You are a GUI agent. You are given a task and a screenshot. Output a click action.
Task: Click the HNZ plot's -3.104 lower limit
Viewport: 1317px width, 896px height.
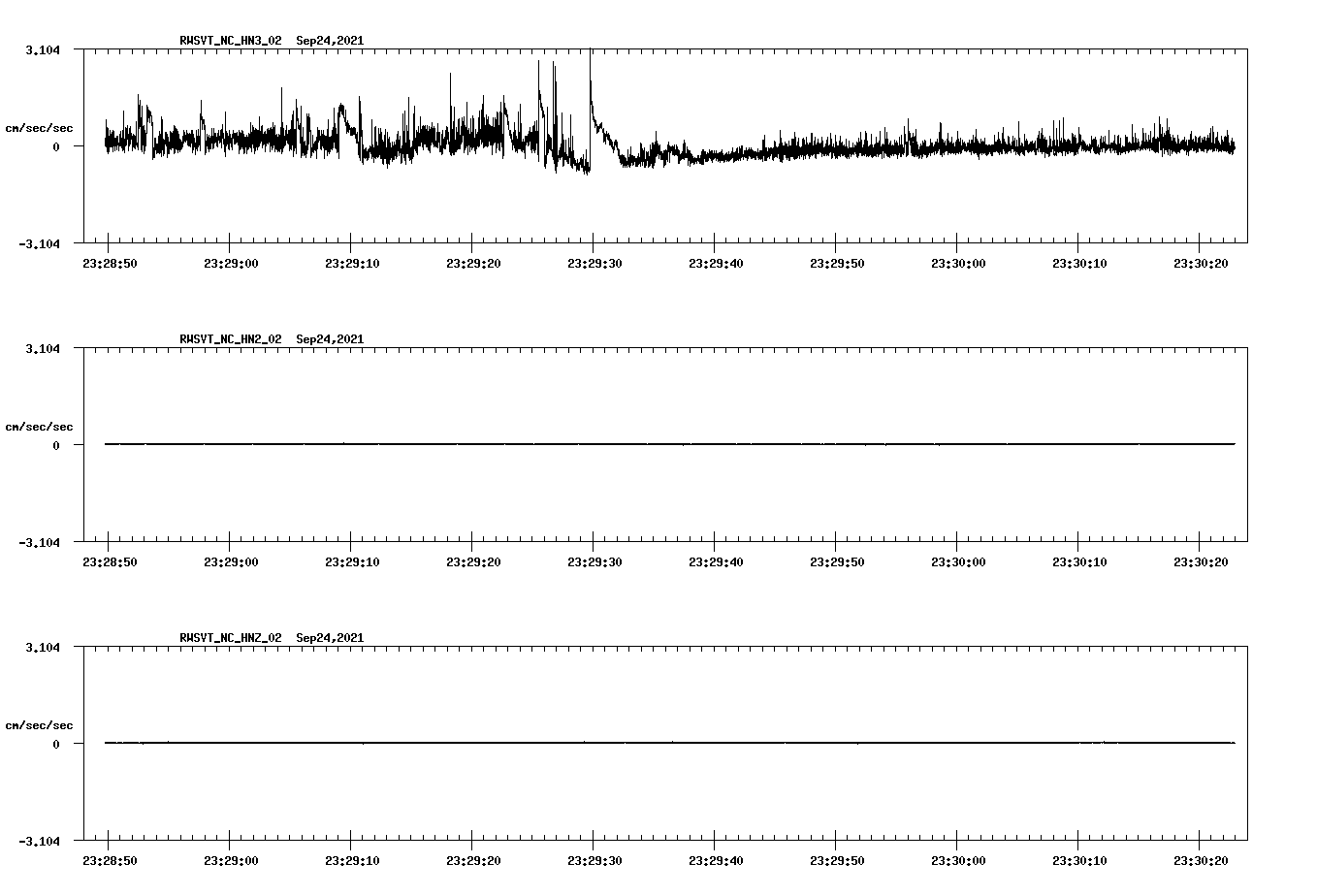point(39,841)
